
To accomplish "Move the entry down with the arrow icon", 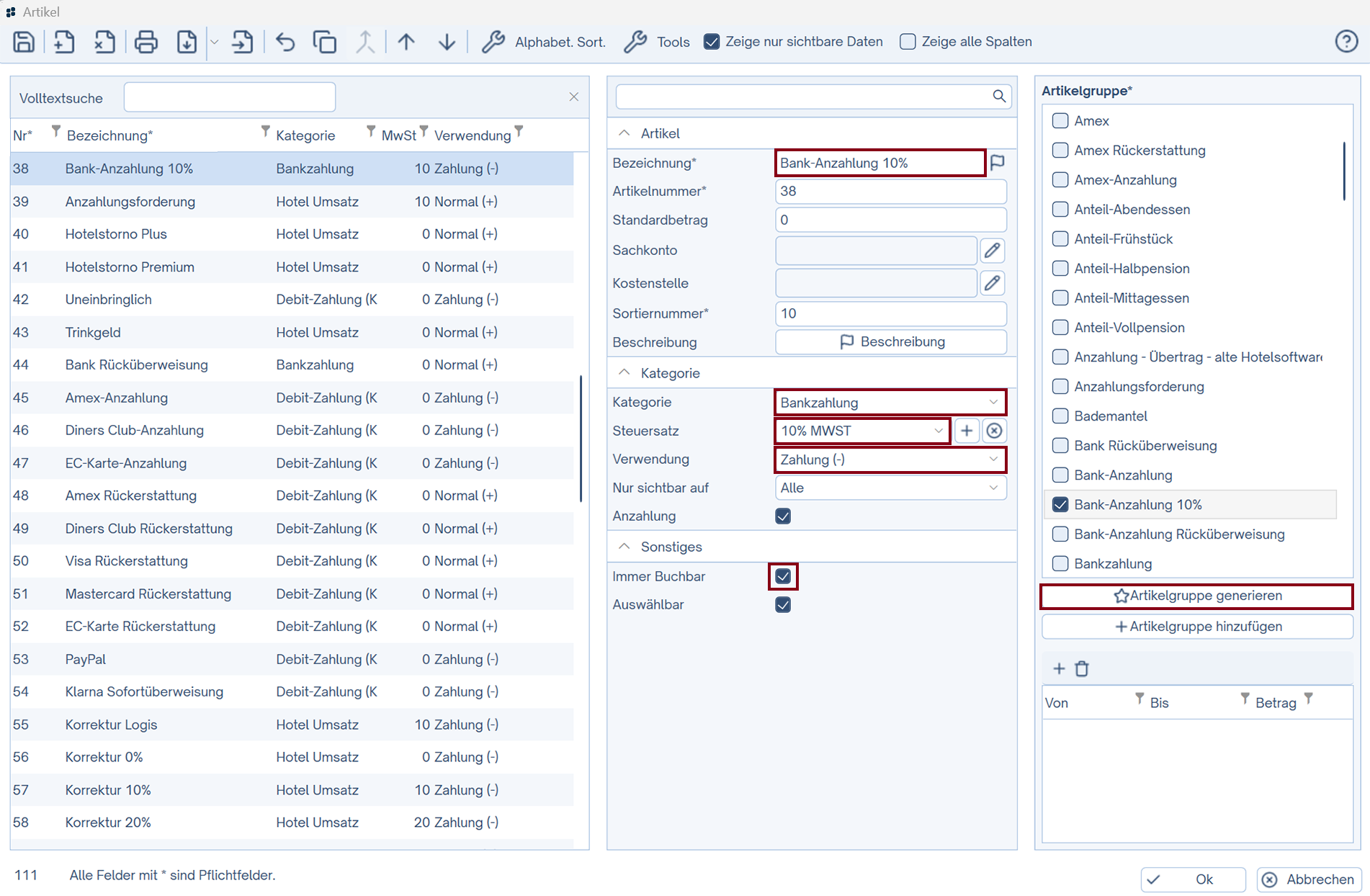I will click(447, 42).
